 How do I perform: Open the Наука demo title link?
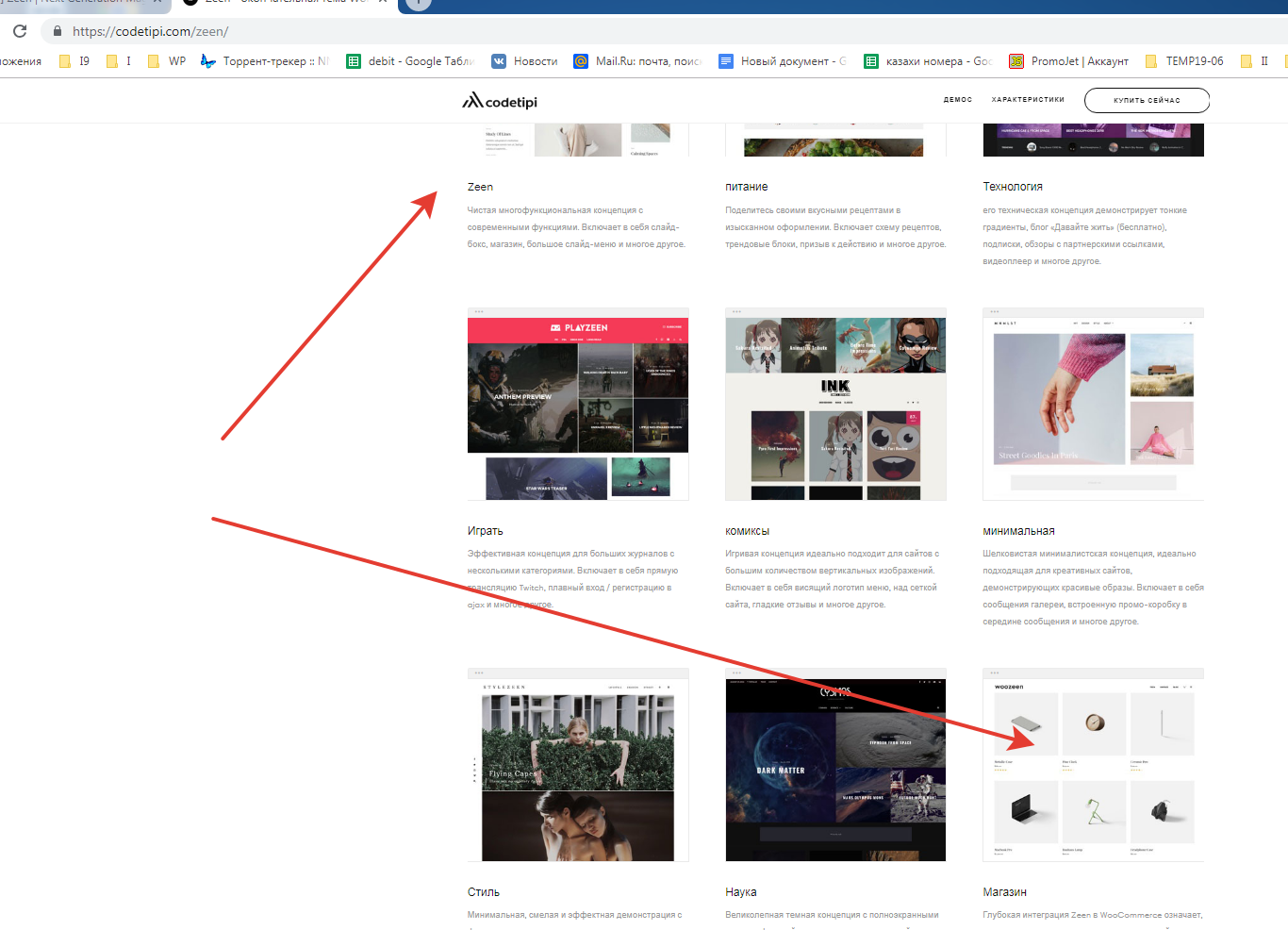[741, 892]
